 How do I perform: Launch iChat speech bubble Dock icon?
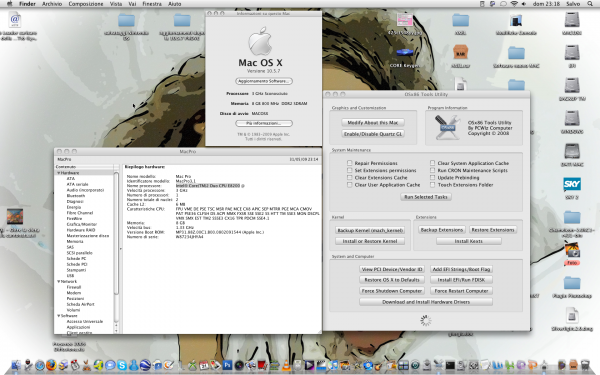(x=110, y=365)
